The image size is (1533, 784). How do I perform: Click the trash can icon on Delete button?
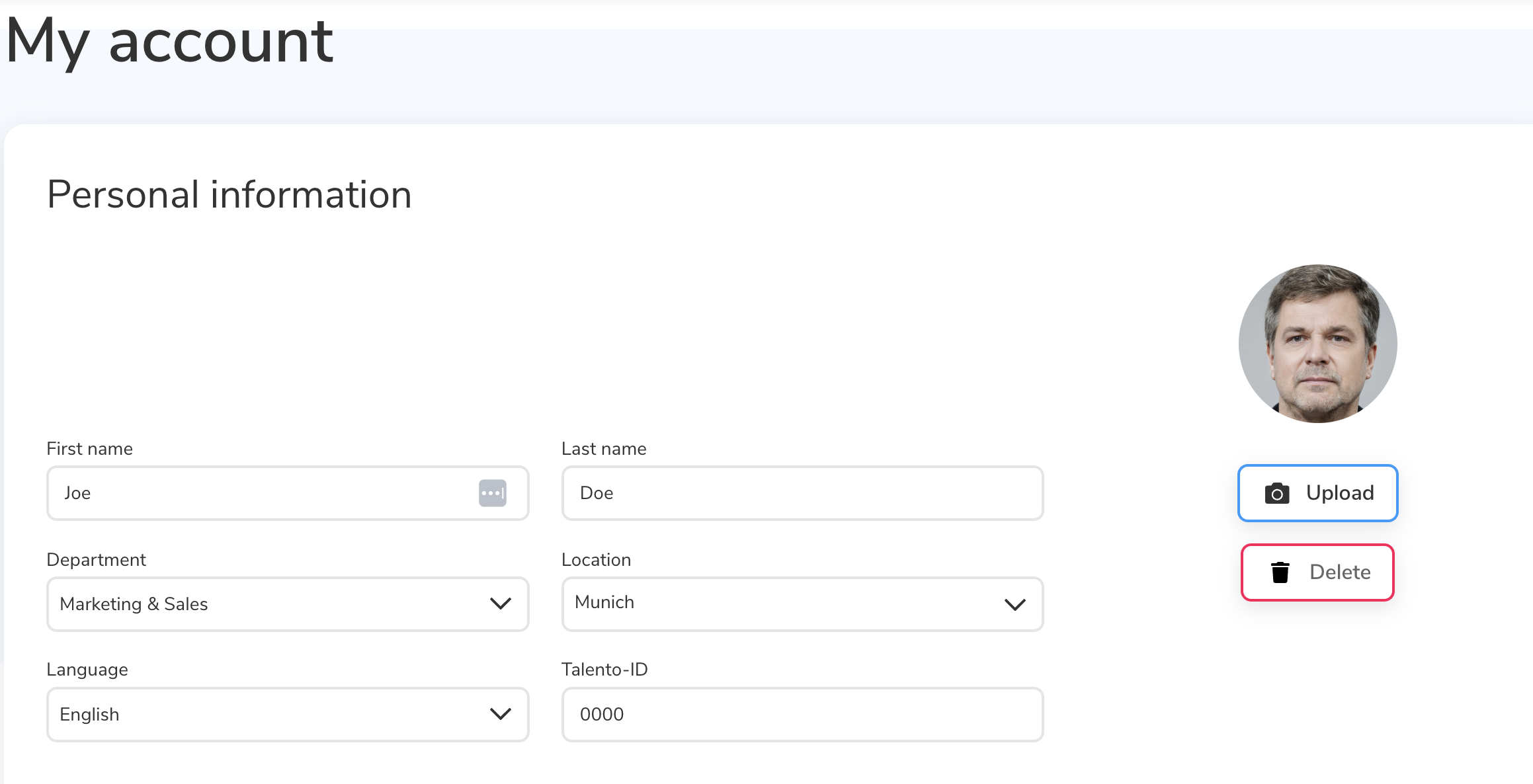click(x=1280, y=572)
